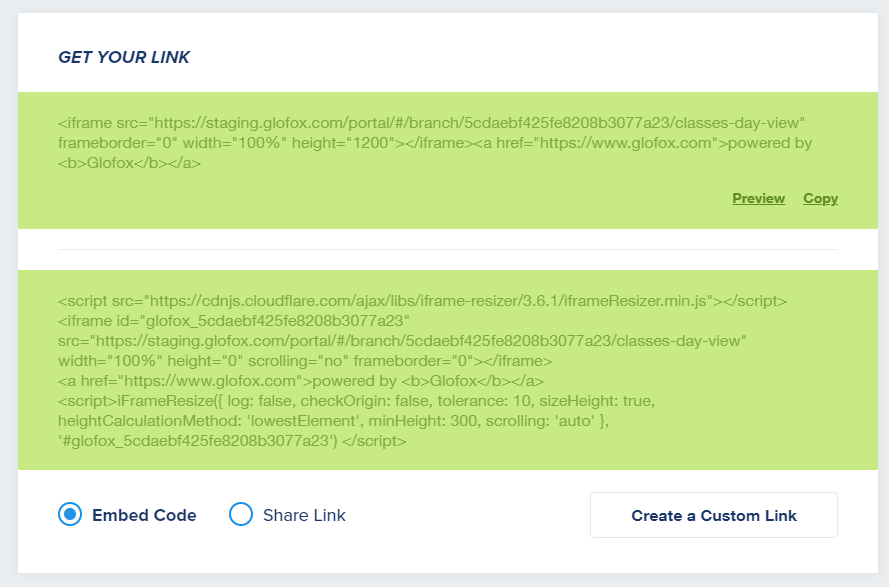This screenshot has height=587, width=889.
Task: Click the iframe id="glofox_5cdaebf..." line
Action: (x=234, y=321)
